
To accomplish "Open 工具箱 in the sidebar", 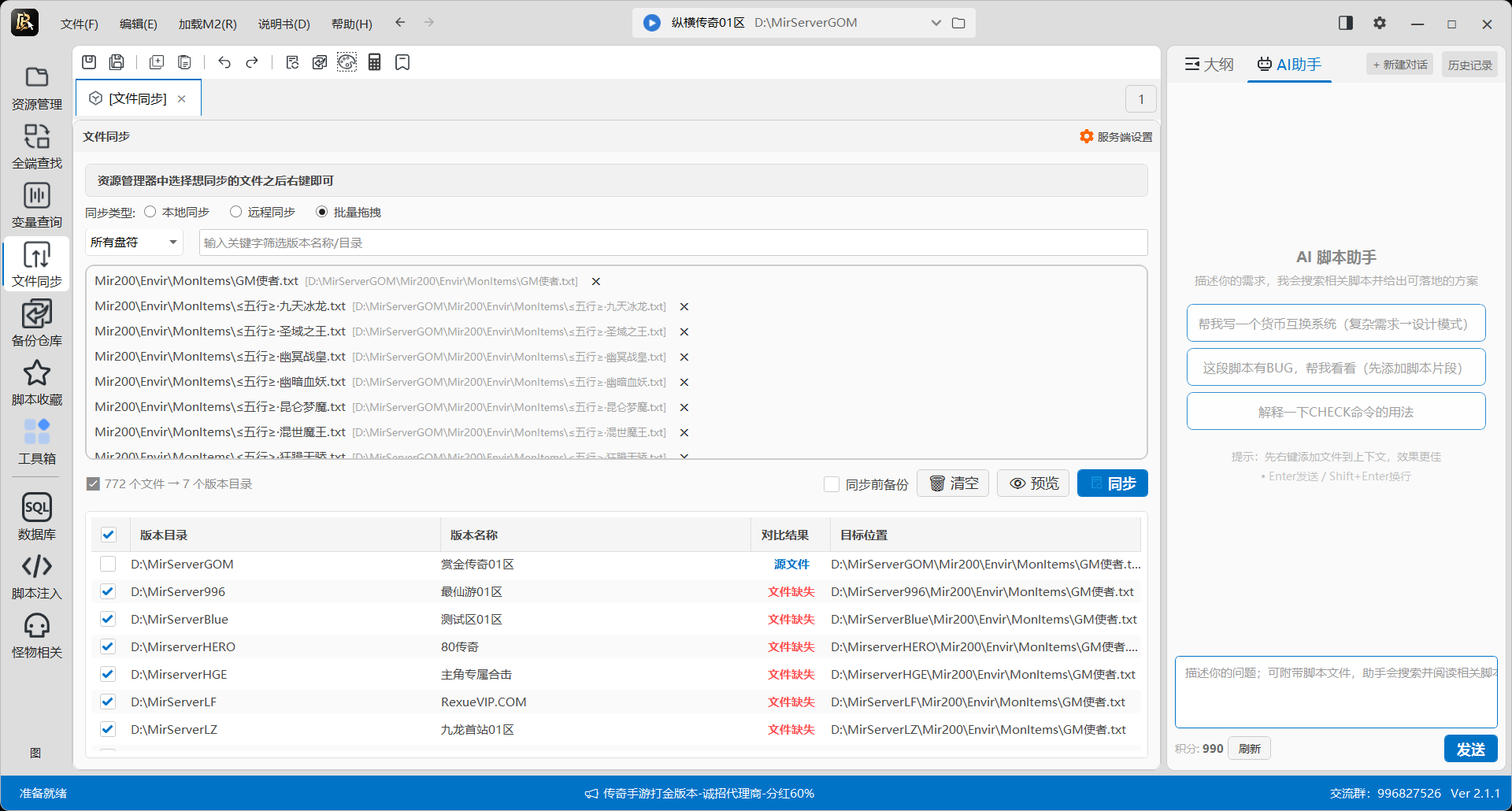I will point(37,442).
